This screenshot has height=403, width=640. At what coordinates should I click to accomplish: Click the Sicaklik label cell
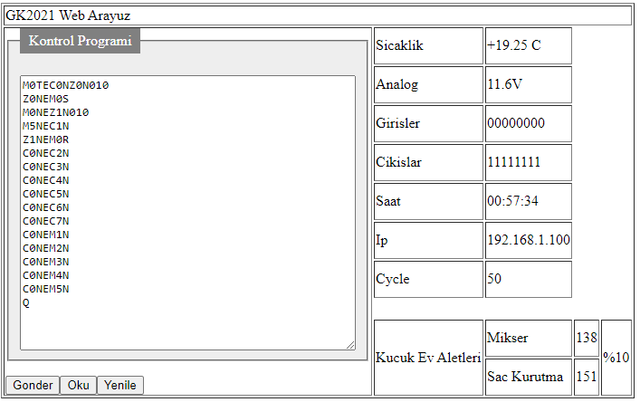tap(429, 46)
